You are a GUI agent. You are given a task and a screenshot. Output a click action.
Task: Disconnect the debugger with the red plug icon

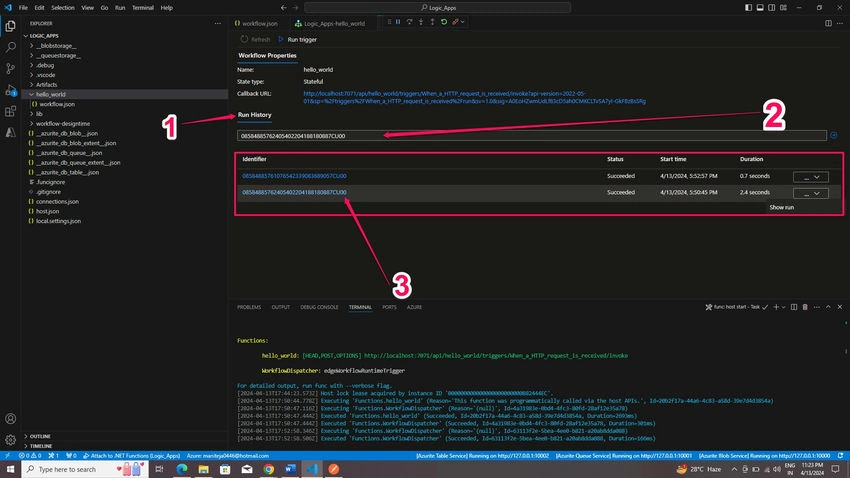(x=455, y=22)
